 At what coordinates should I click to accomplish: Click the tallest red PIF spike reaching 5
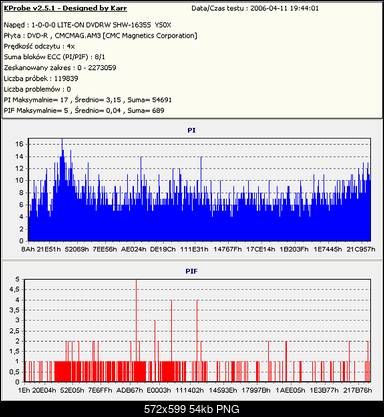click(x=136, y=330)
